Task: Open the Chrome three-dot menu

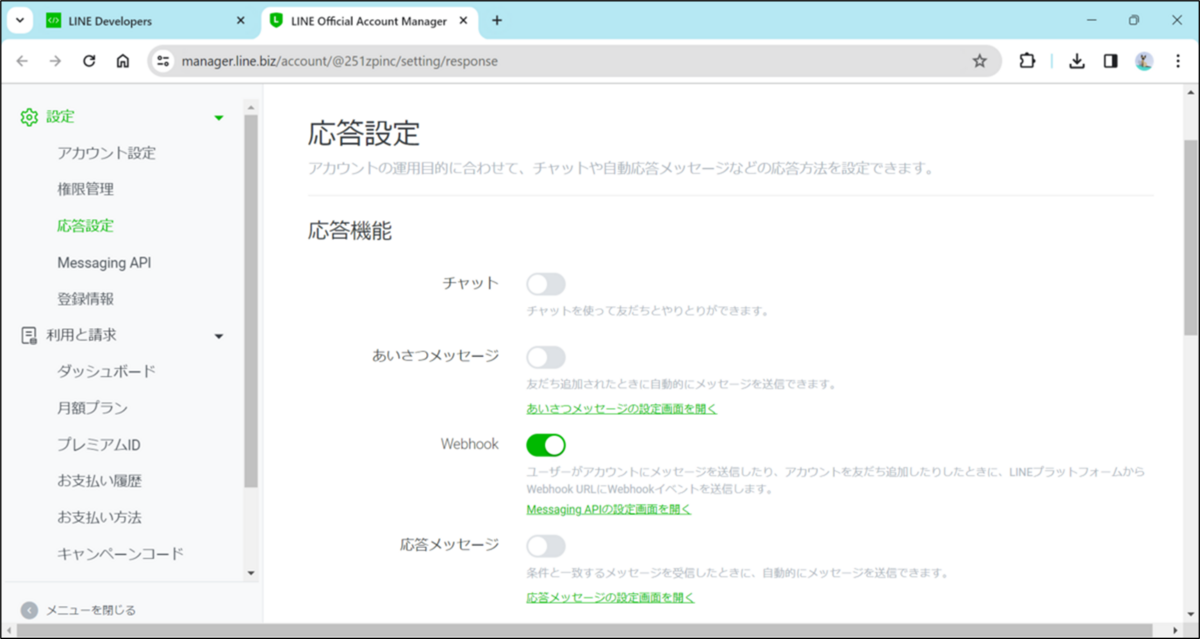Action: [x=1177, y=61]
